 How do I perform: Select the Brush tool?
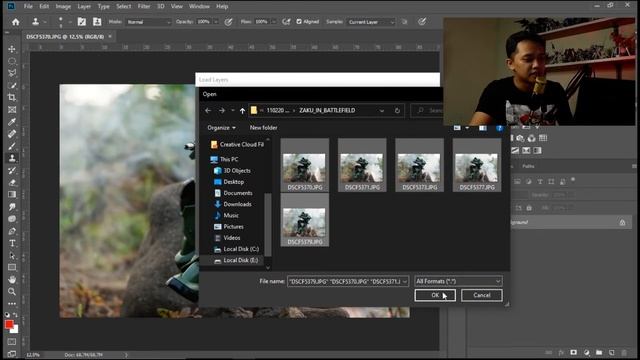12,146
